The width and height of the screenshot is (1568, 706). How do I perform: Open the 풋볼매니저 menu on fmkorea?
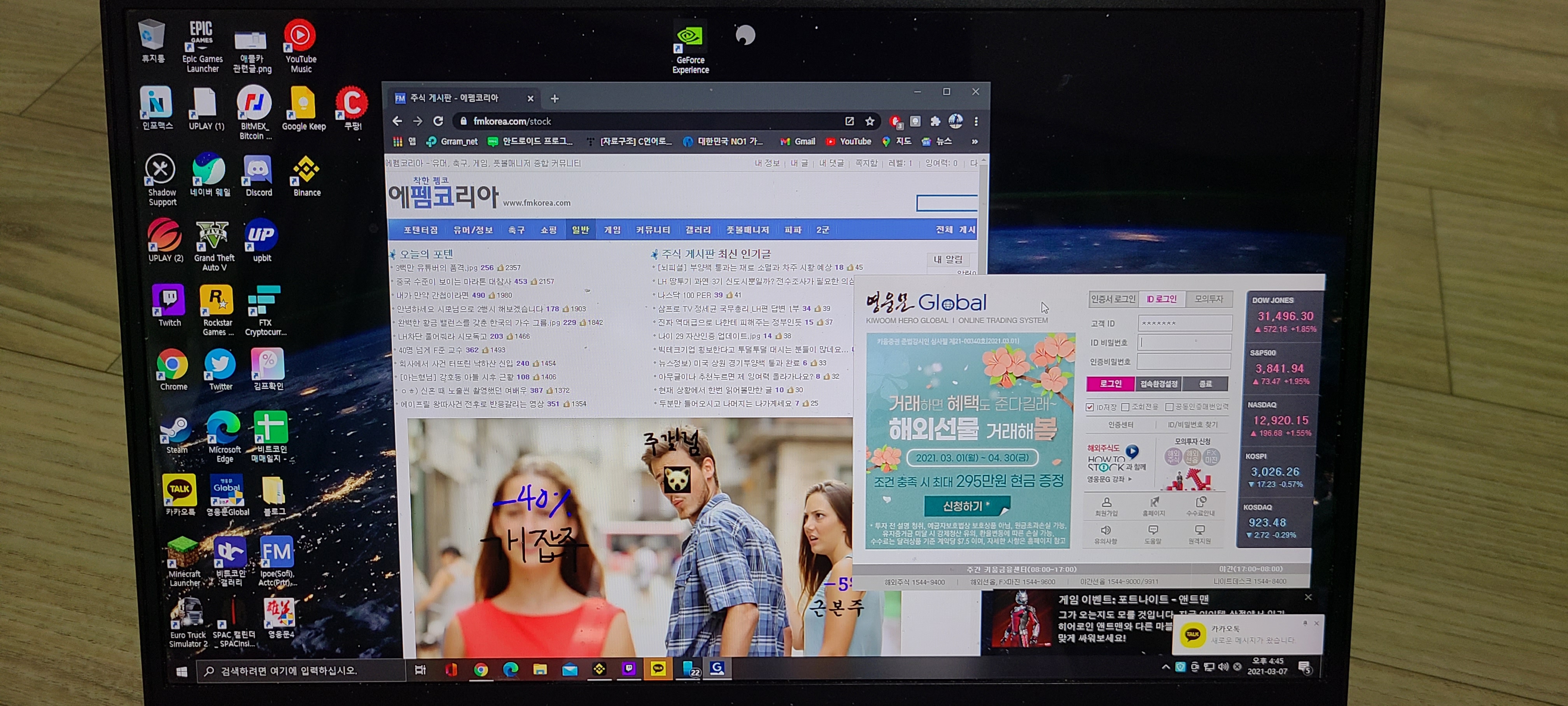pos(747,230)
